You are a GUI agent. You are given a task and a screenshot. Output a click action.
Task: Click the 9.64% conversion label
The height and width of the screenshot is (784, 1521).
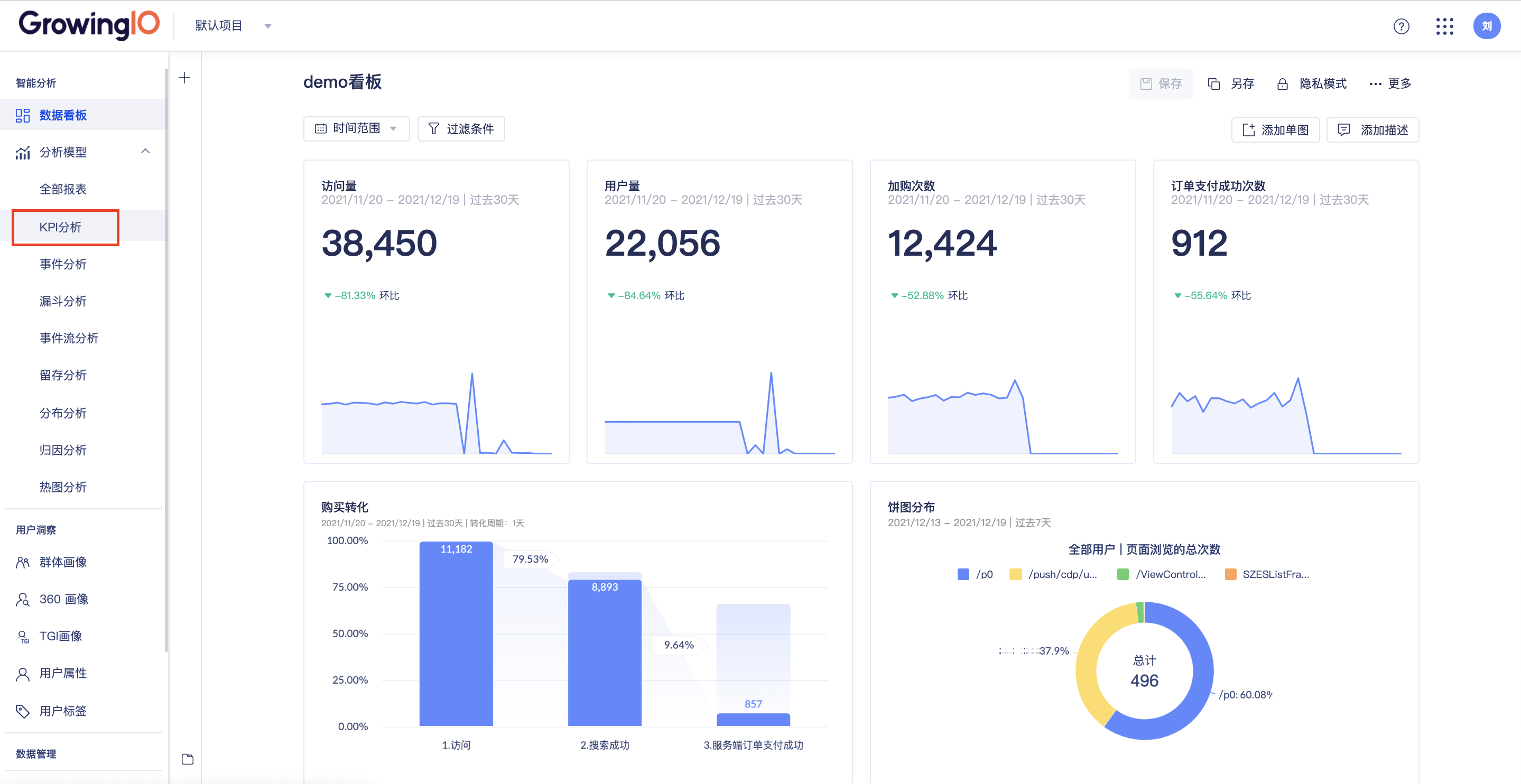[679, 645]
